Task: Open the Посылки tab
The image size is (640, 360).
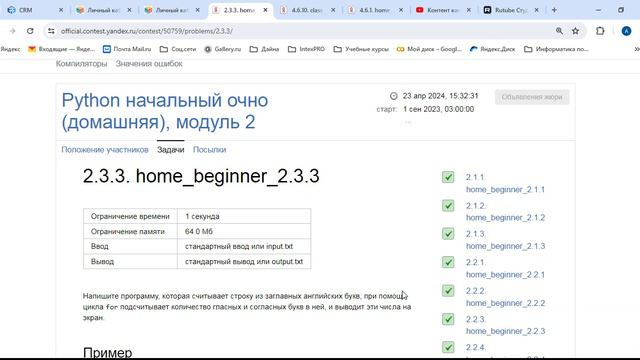Action: pyautogui.click(x=209, y=150)
